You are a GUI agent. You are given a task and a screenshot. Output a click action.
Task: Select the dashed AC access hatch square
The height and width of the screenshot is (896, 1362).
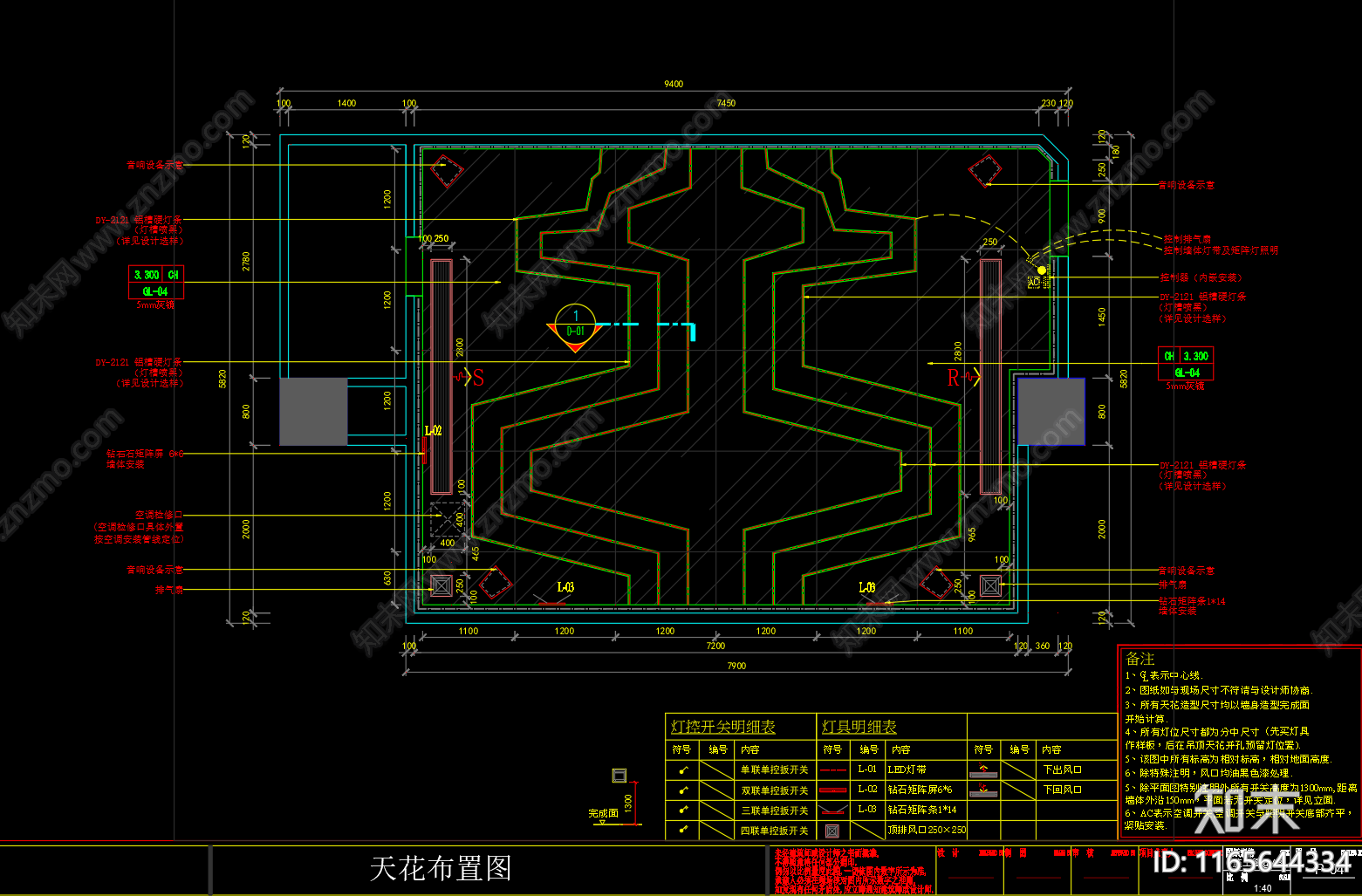coord(448,519)
